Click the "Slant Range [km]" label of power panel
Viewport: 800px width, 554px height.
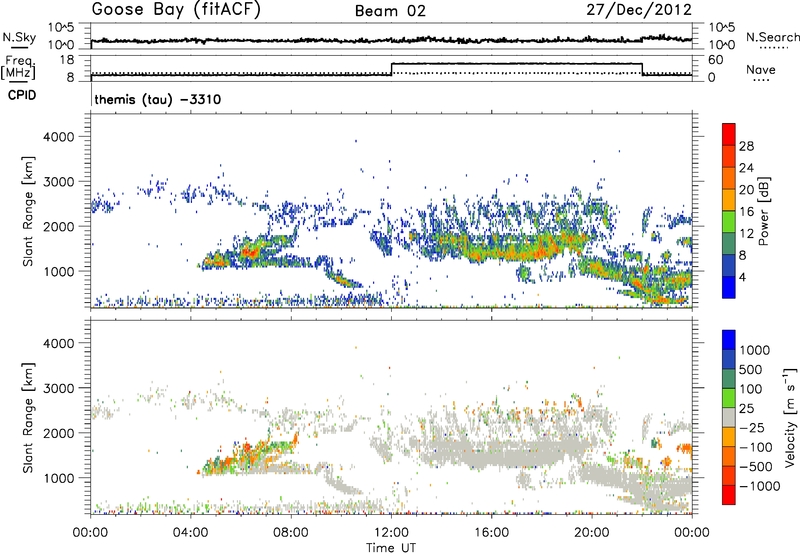[x=28, y=211]
